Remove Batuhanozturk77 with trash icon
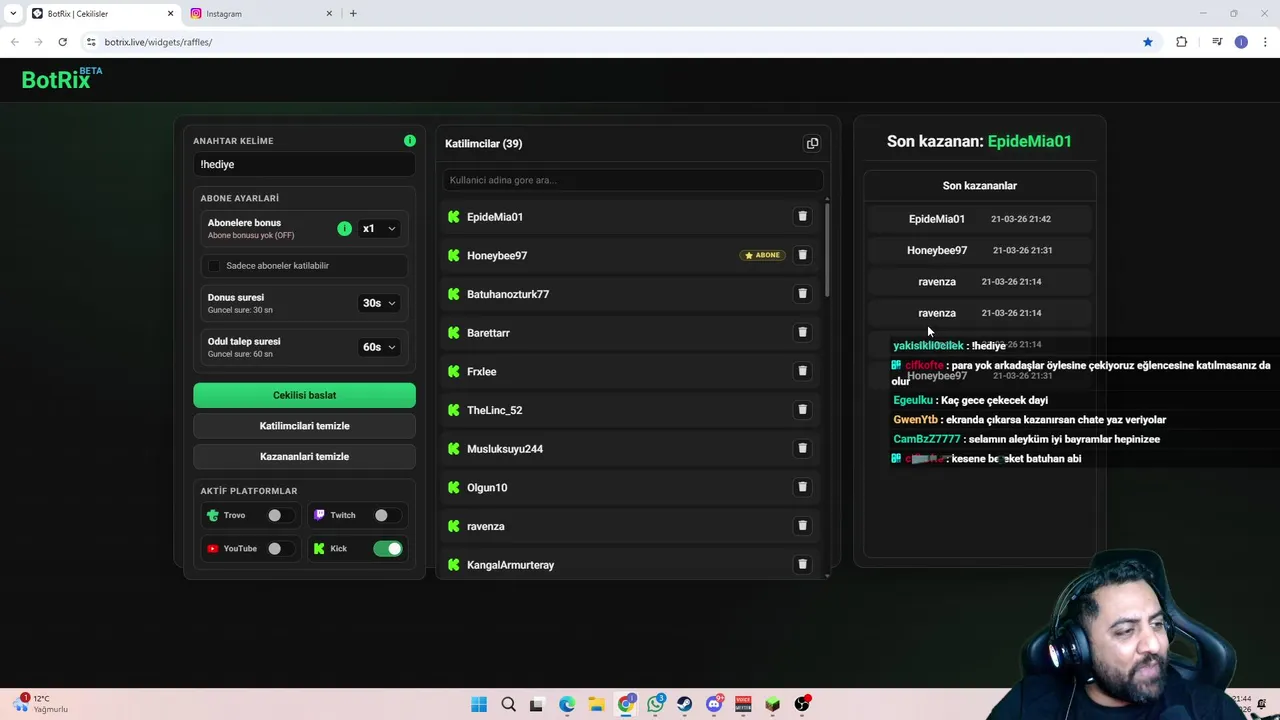Screen dimensions: 1280x720 [x=802, y=293]
